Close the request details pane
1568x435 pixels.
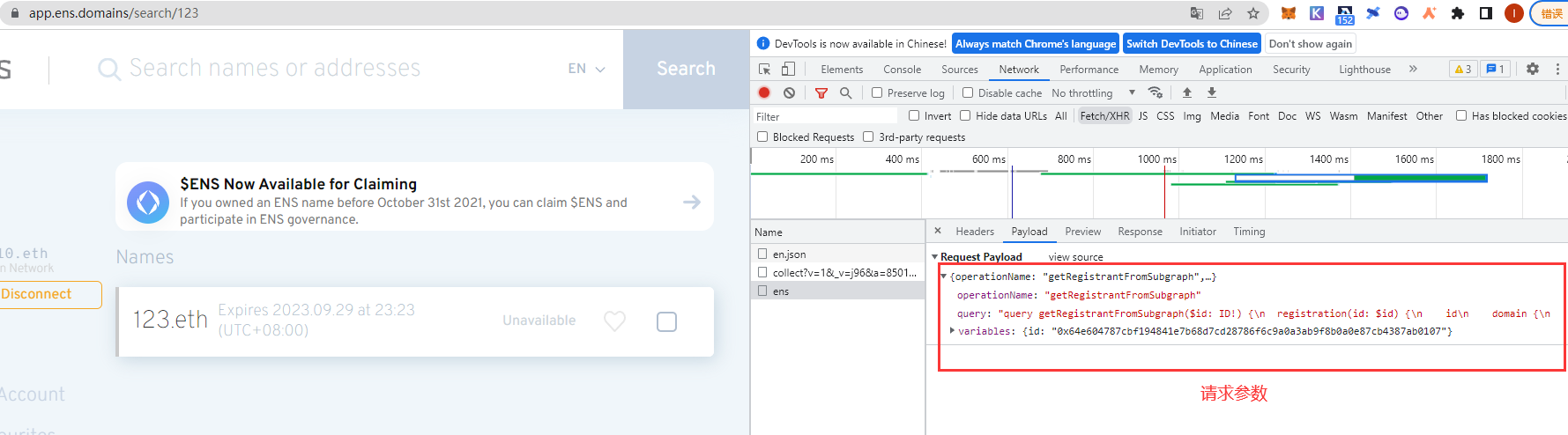pos(937,231)
